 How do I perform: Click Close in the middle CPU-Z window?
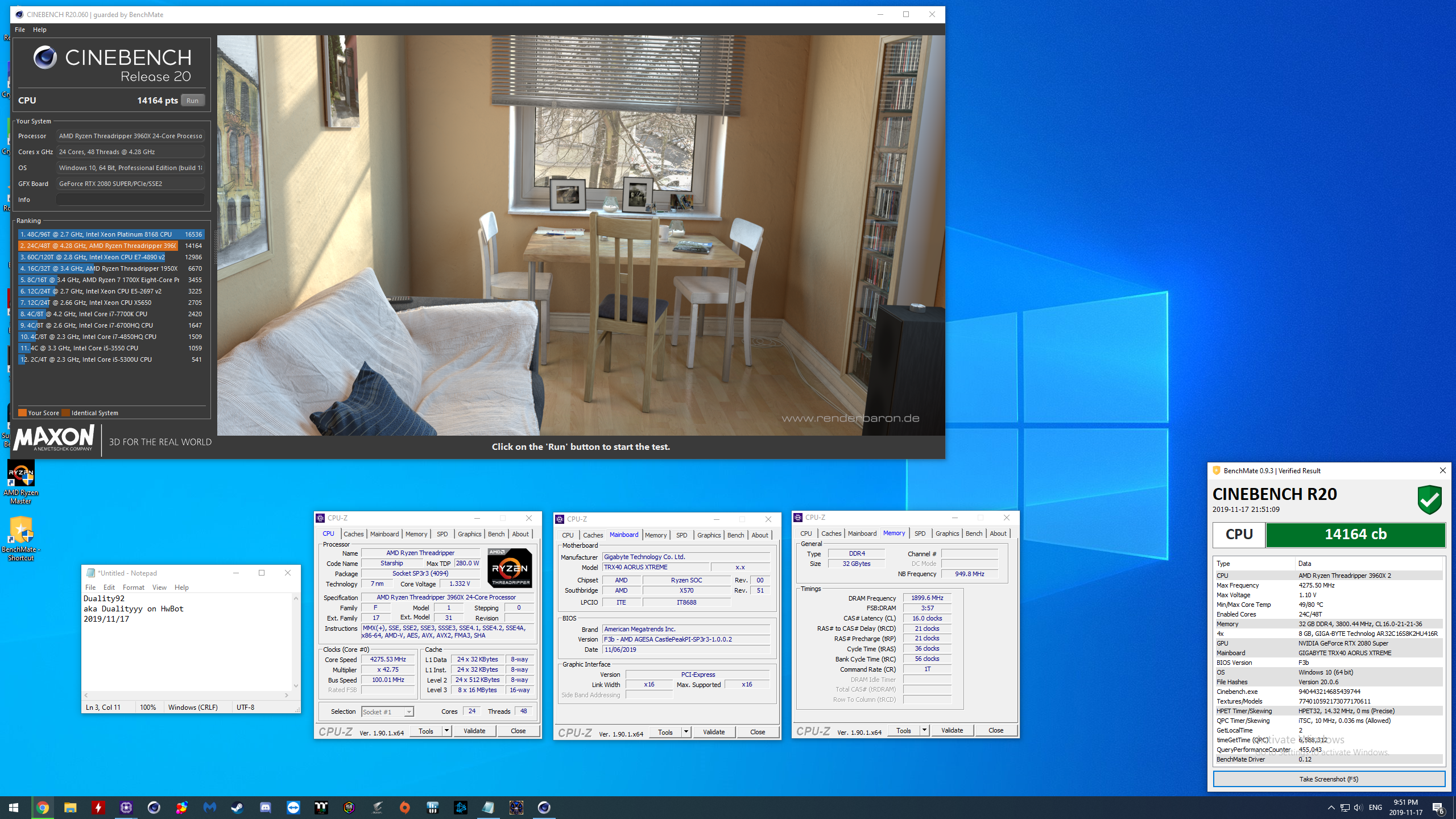click(758, 732)
